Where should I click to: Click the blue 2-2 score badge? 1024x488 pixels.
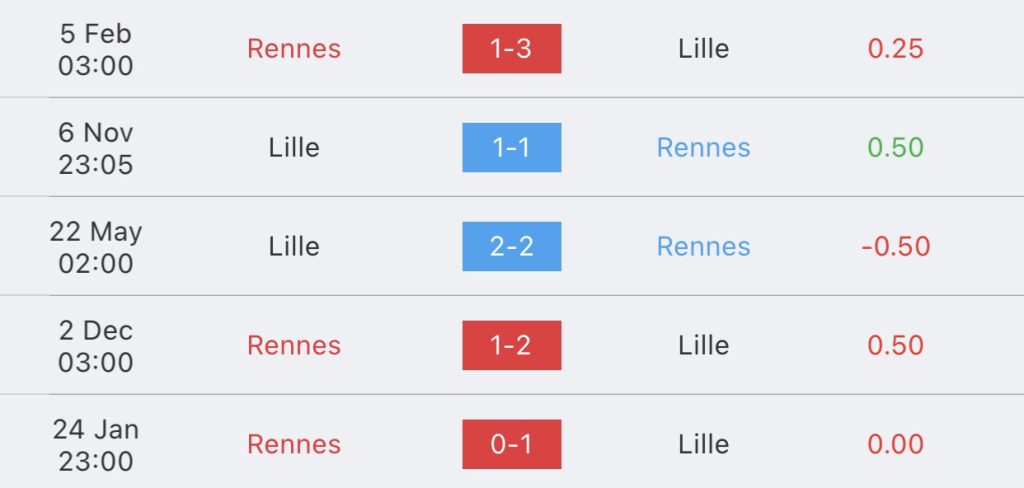(511, 246)
